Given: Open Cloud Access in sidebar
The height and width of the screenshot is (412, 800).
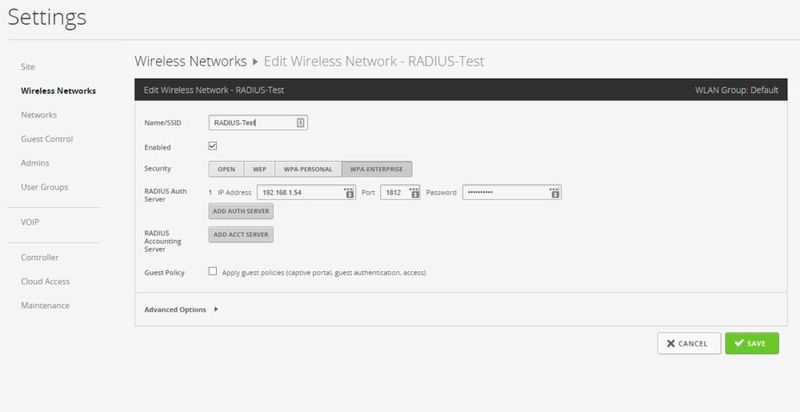Looking at the screenshot, I should click(x=45, y=281).
